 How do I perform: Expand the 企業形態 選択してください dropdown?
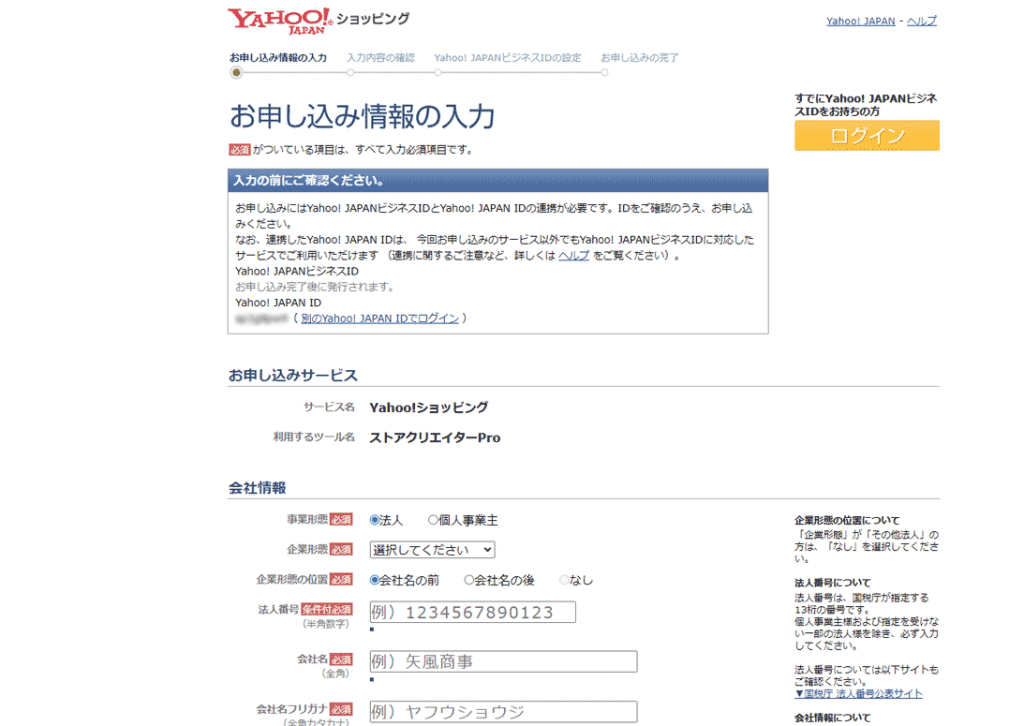[432, 549]
